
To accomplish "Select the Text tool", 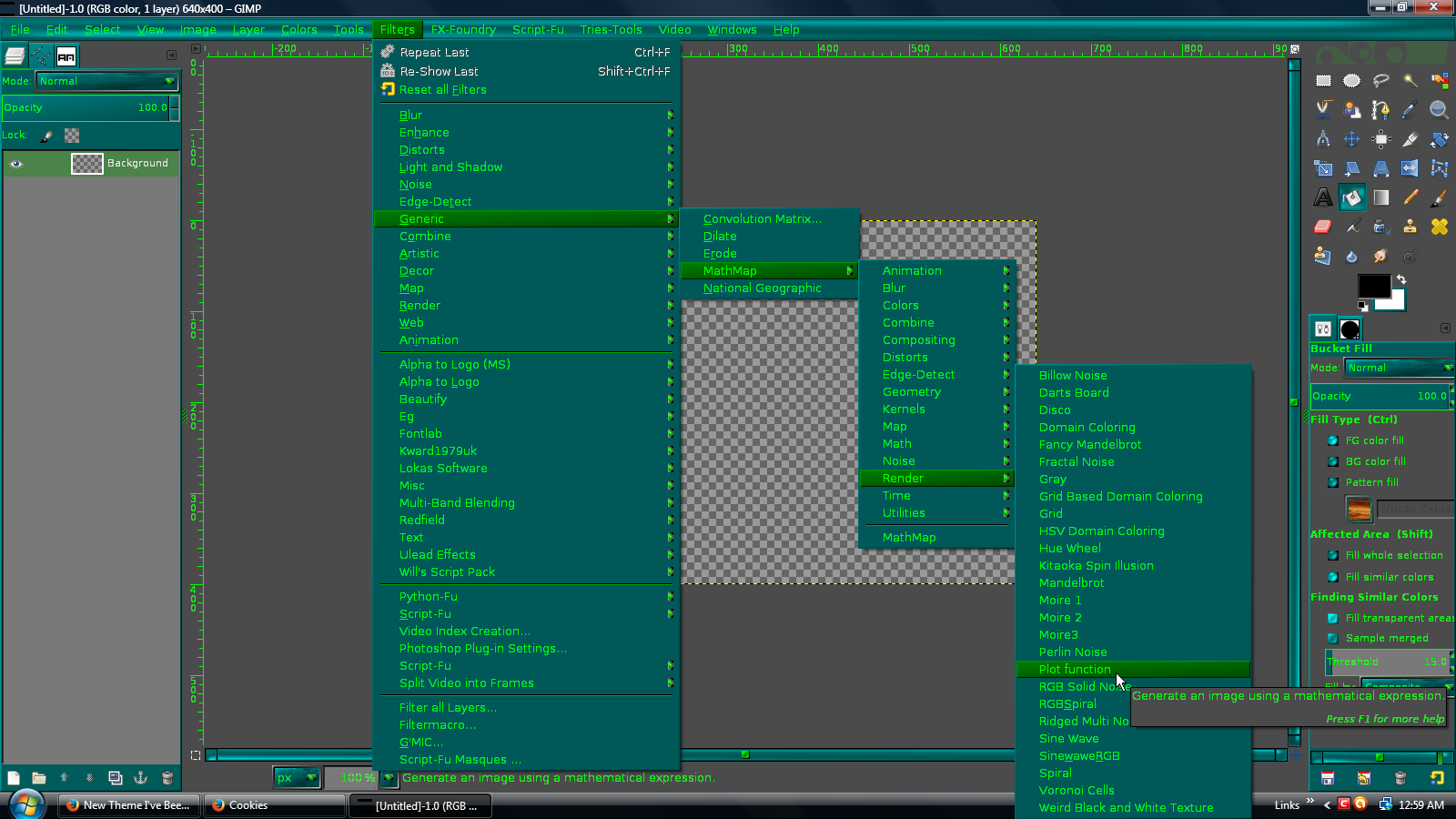I will click(1323, 197).
